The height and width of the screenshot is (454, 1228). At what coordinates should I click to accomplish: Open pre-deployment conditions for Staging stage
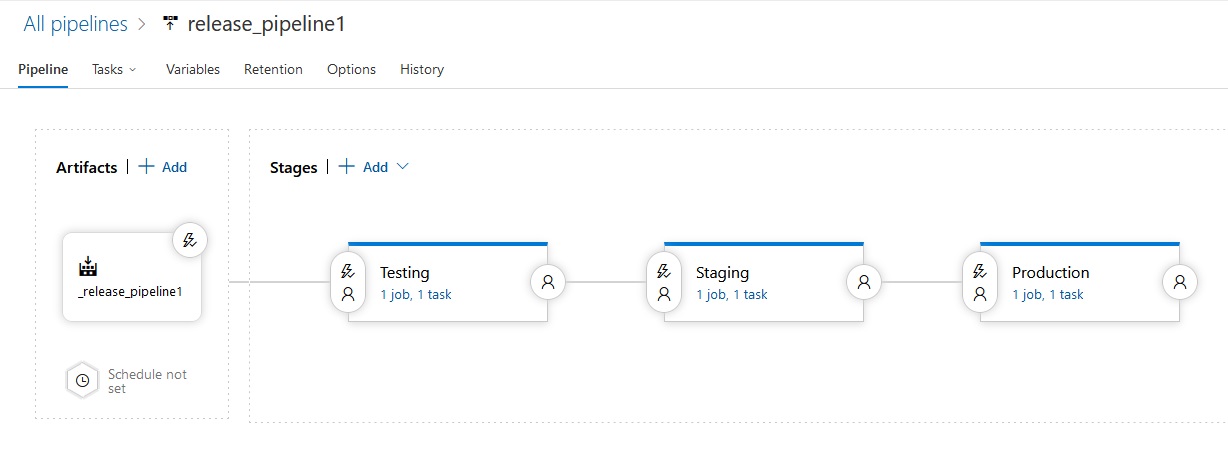point(664,282)
